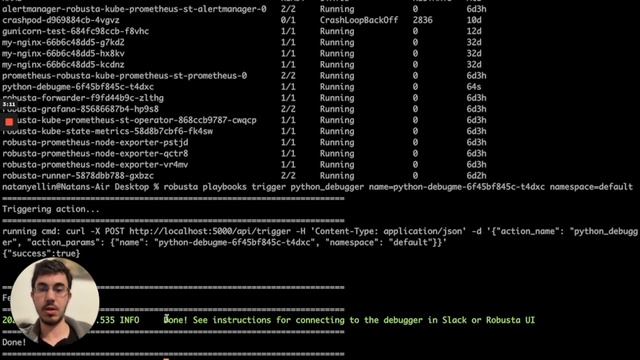640x360 pixels.
Task: Select pod robusta-prometheus-node-exporter-qctr8
Action: click(95, 153)
